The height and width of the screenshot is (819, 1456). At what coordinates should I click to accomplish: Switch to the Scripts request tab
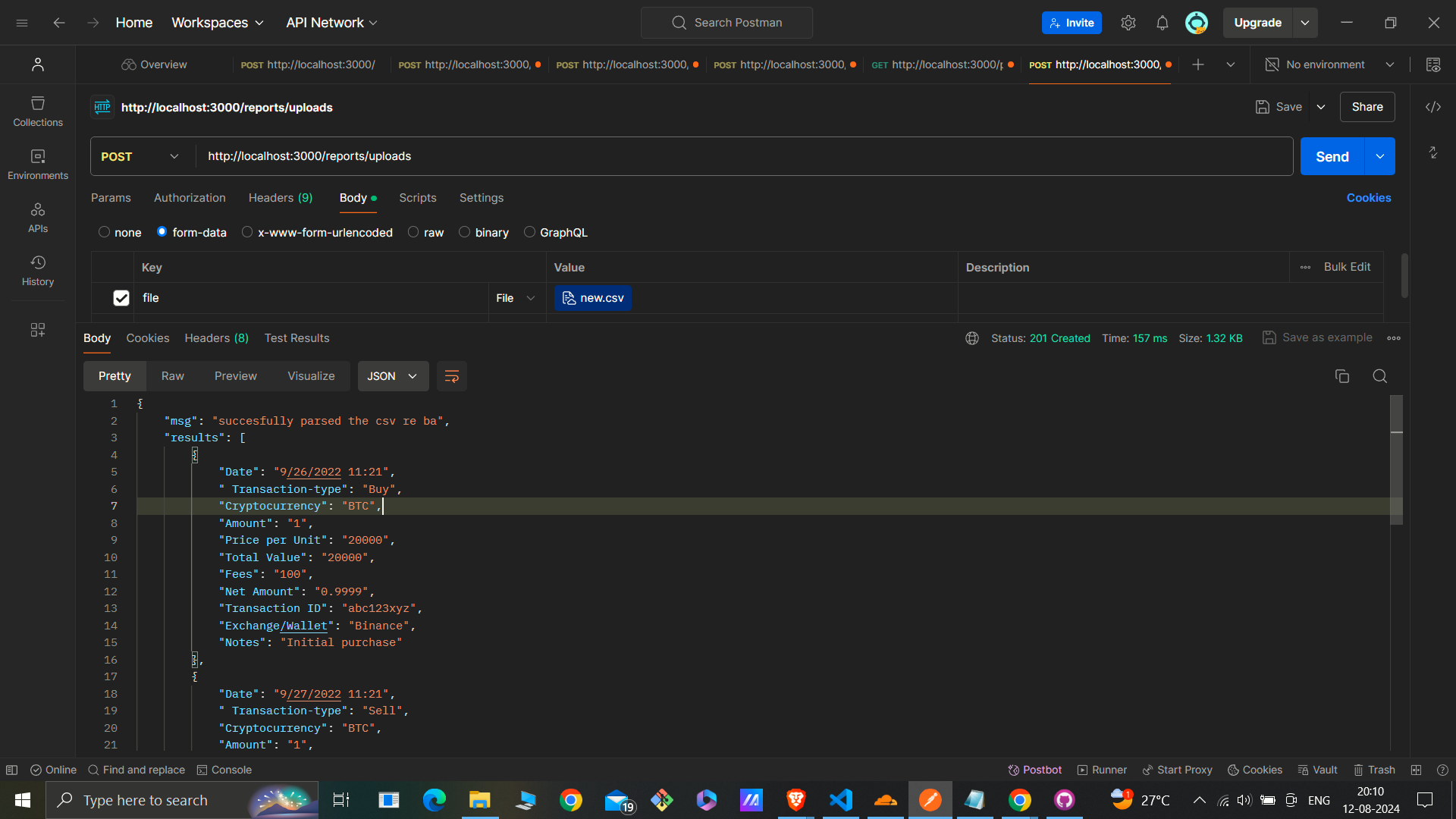[417, 198]
